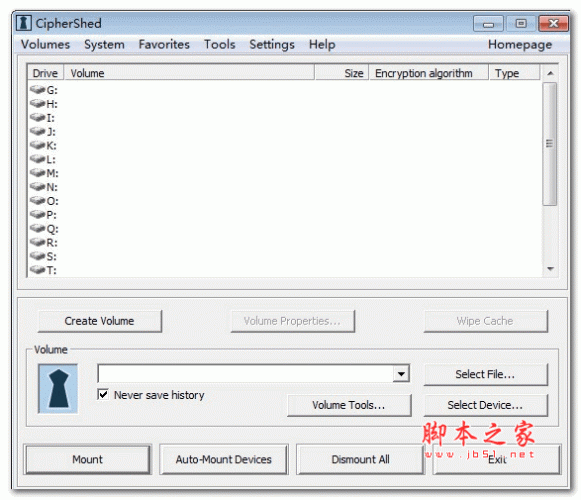581x500 pixels.
Task: Click the Dismount All button
Action: 361,459
